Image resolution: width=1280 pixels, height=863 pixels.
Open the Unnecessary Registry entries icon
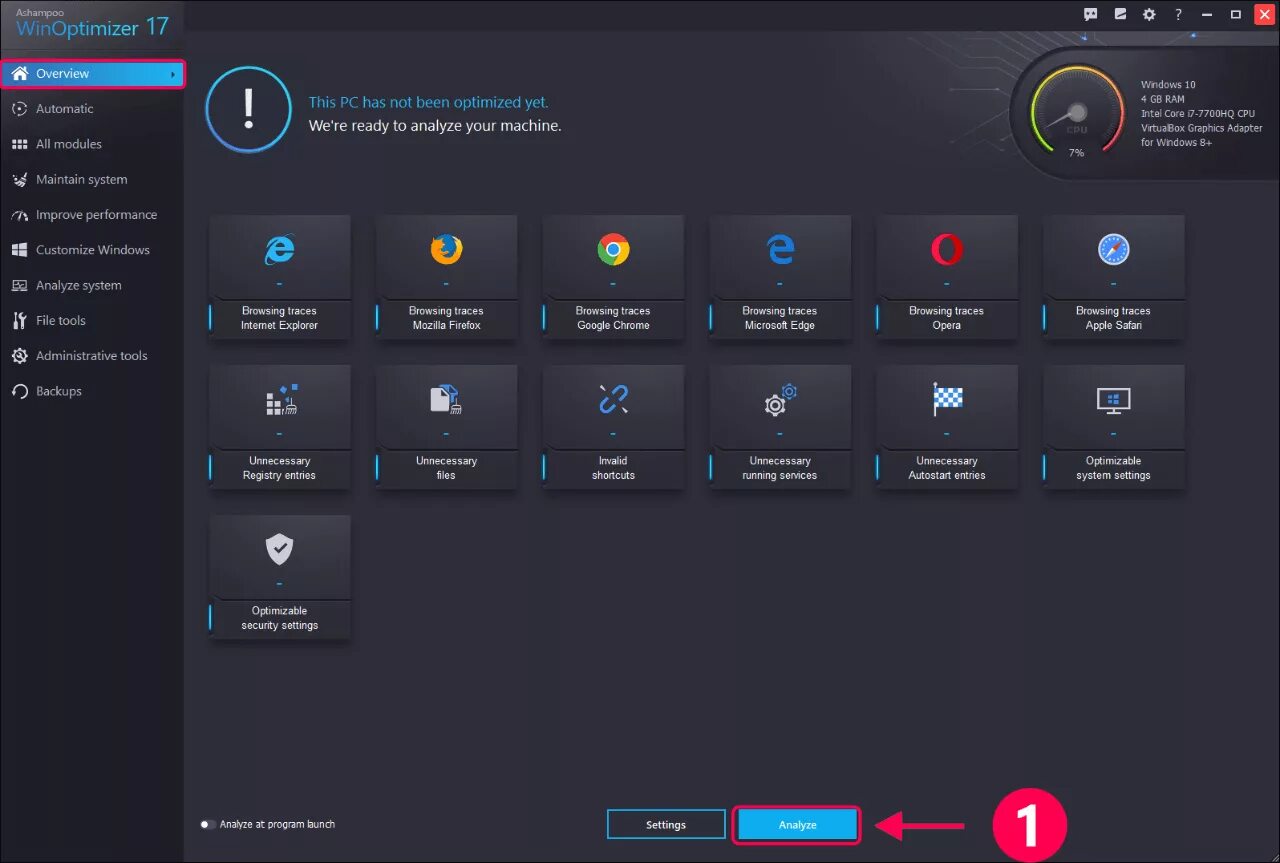pyautogui.click(x=280, y=399)
